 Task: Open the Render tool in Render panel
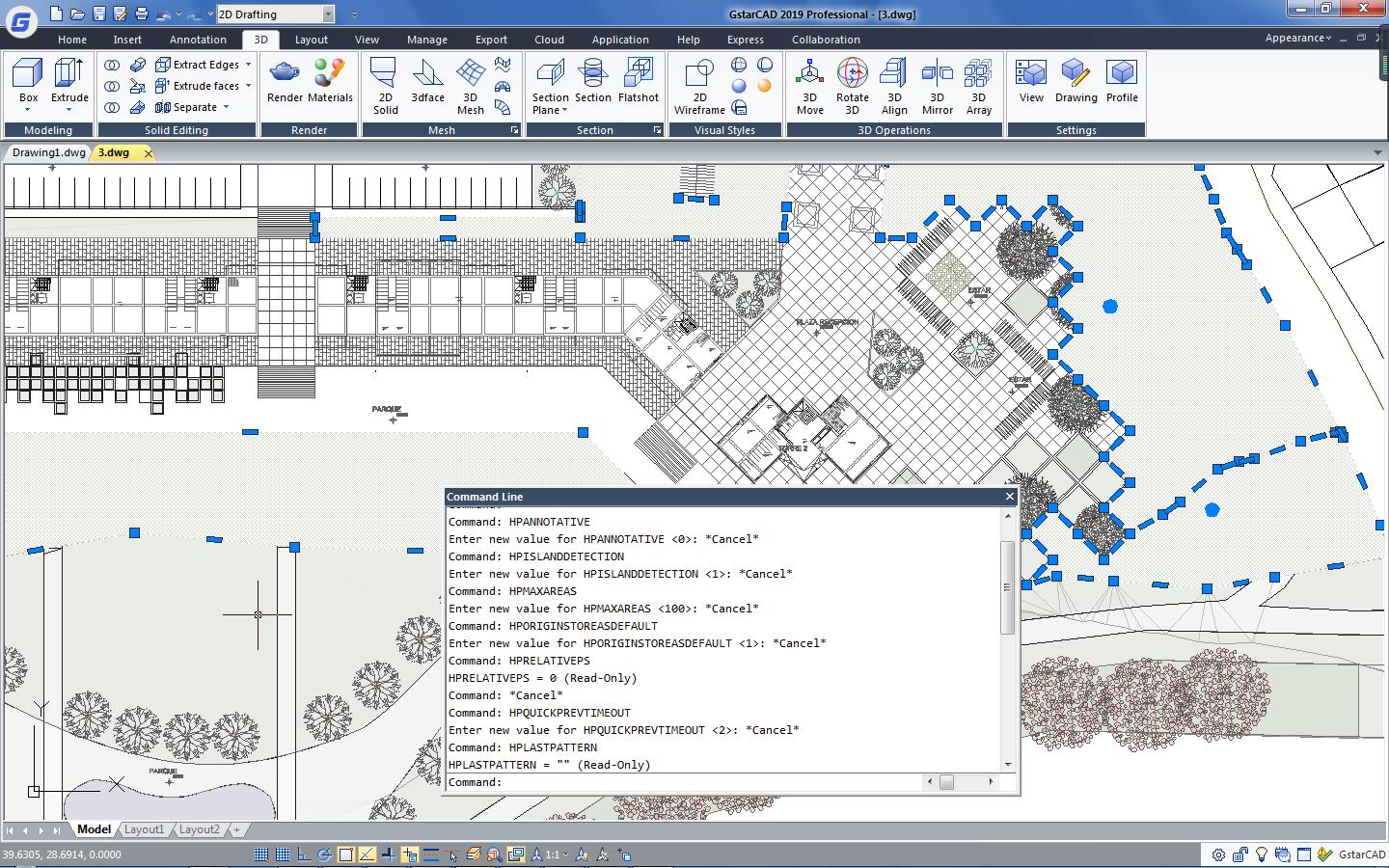click(283, 82)
